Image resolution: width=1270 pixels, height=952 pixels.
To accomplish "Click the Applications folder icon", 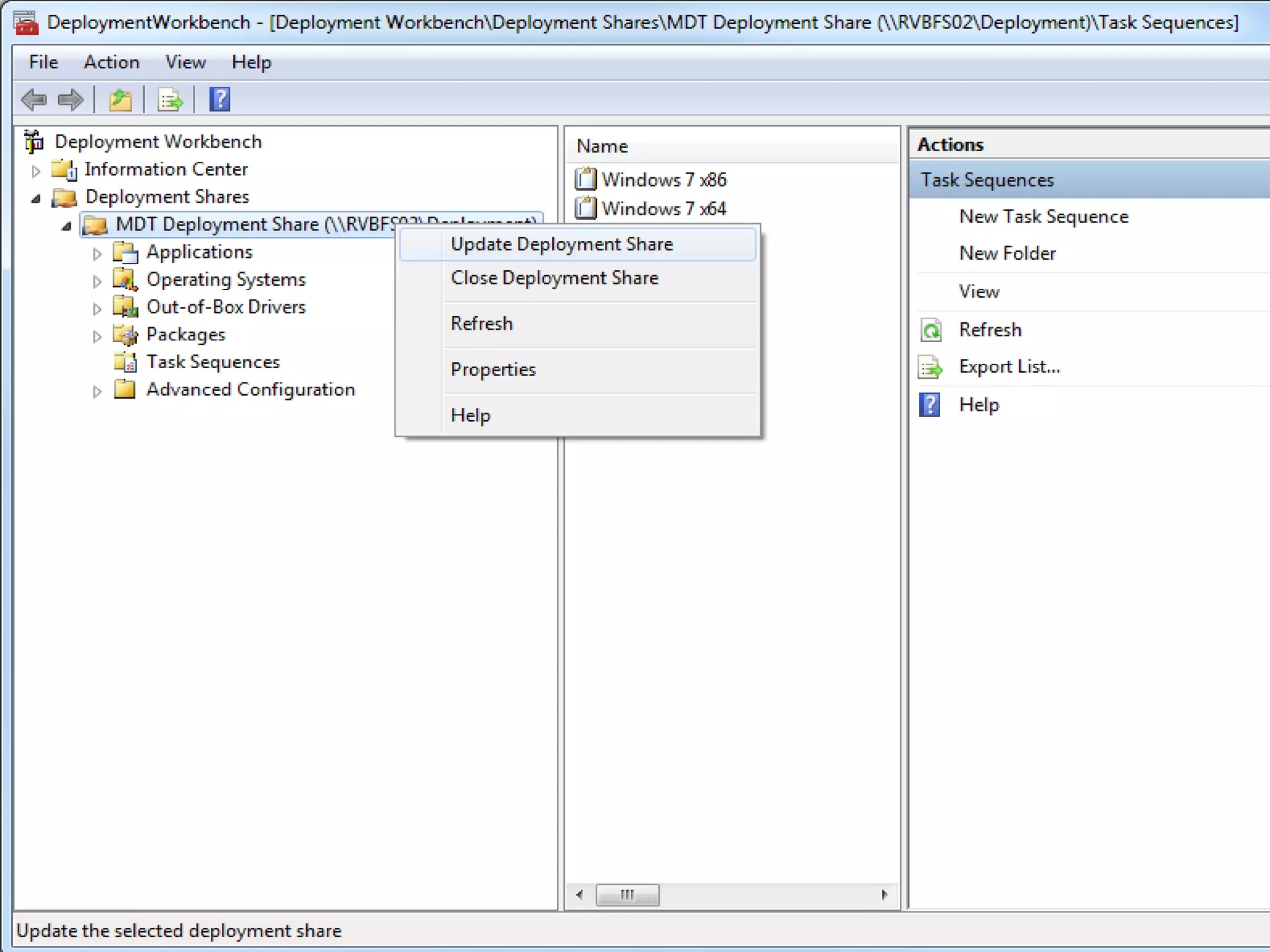I will pos(125,252).
